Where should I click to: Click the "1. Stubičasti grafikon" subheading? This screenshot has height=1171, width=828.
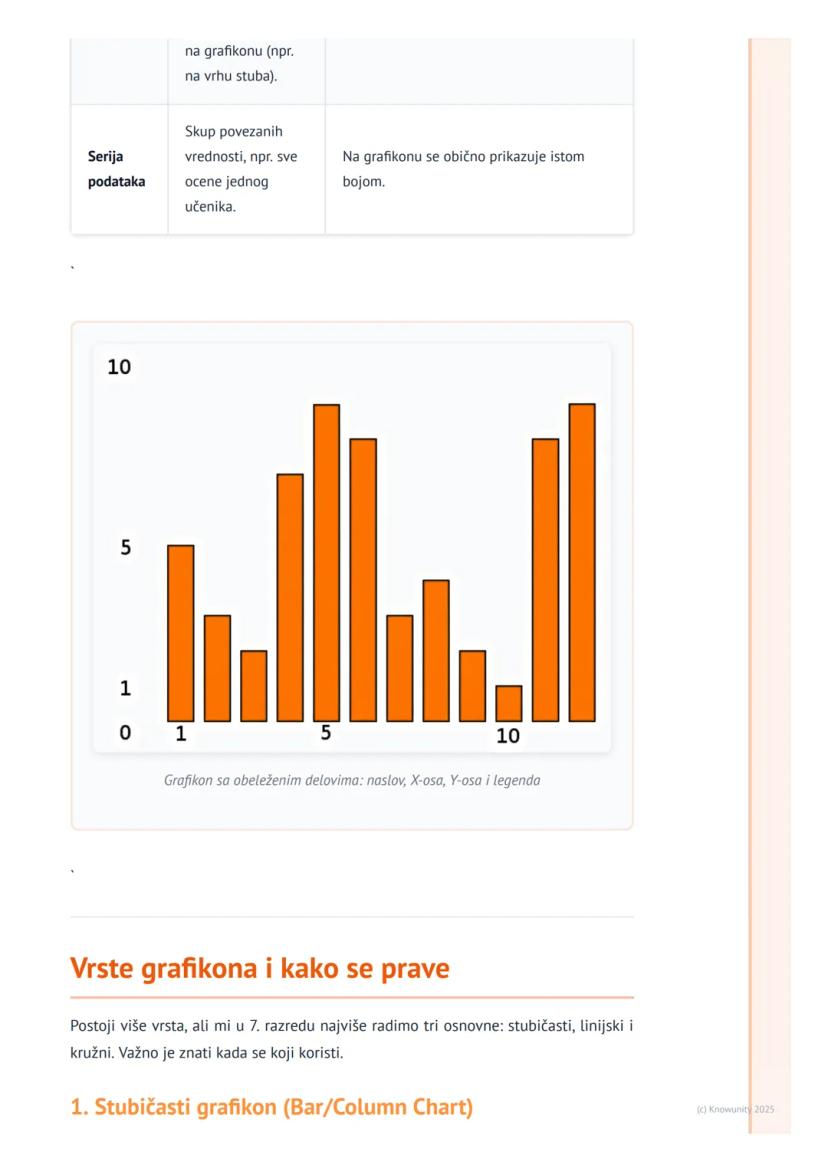(x=272, y=1107)
